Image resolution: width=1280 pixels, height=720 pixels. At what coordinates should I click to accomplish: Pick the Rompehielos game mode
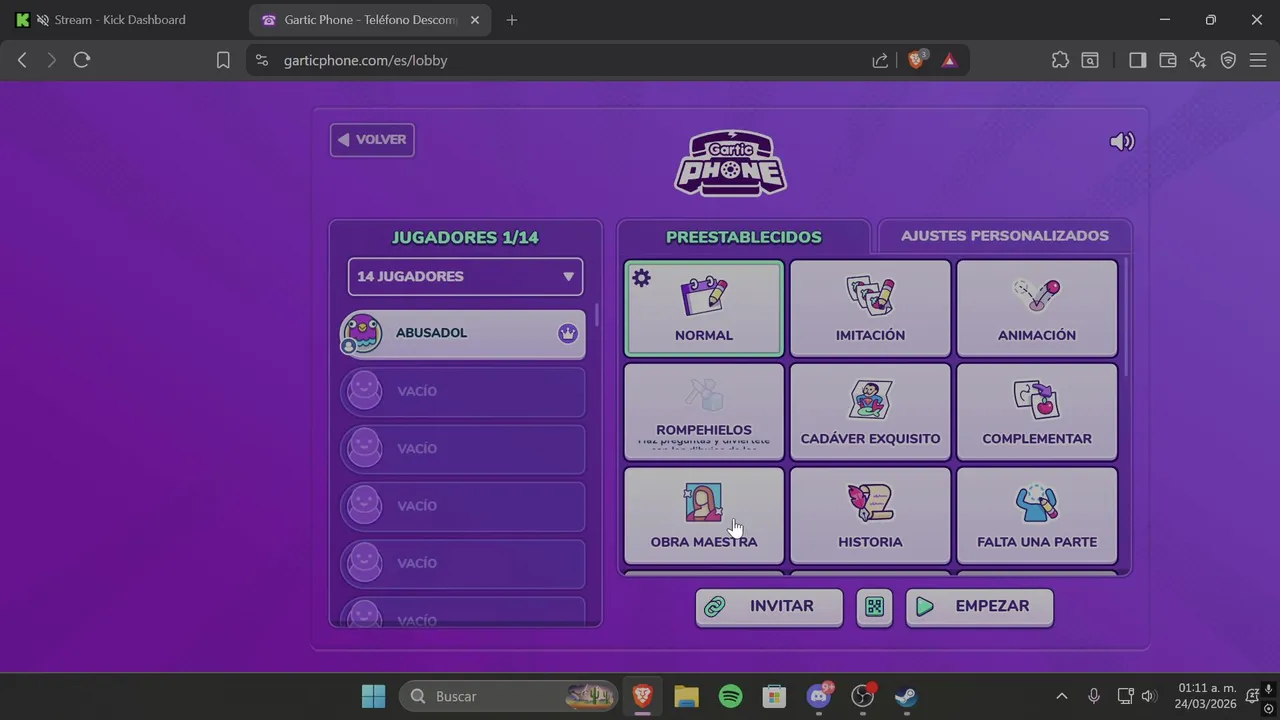704,412
